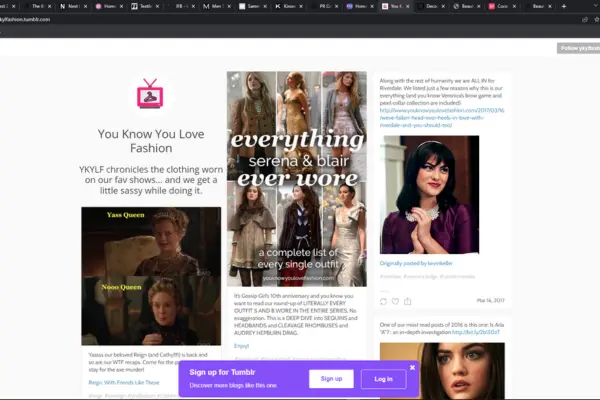Switch to the "PR C" tab
The width and height of the screenshot is (600, 400).
[325, 7]
